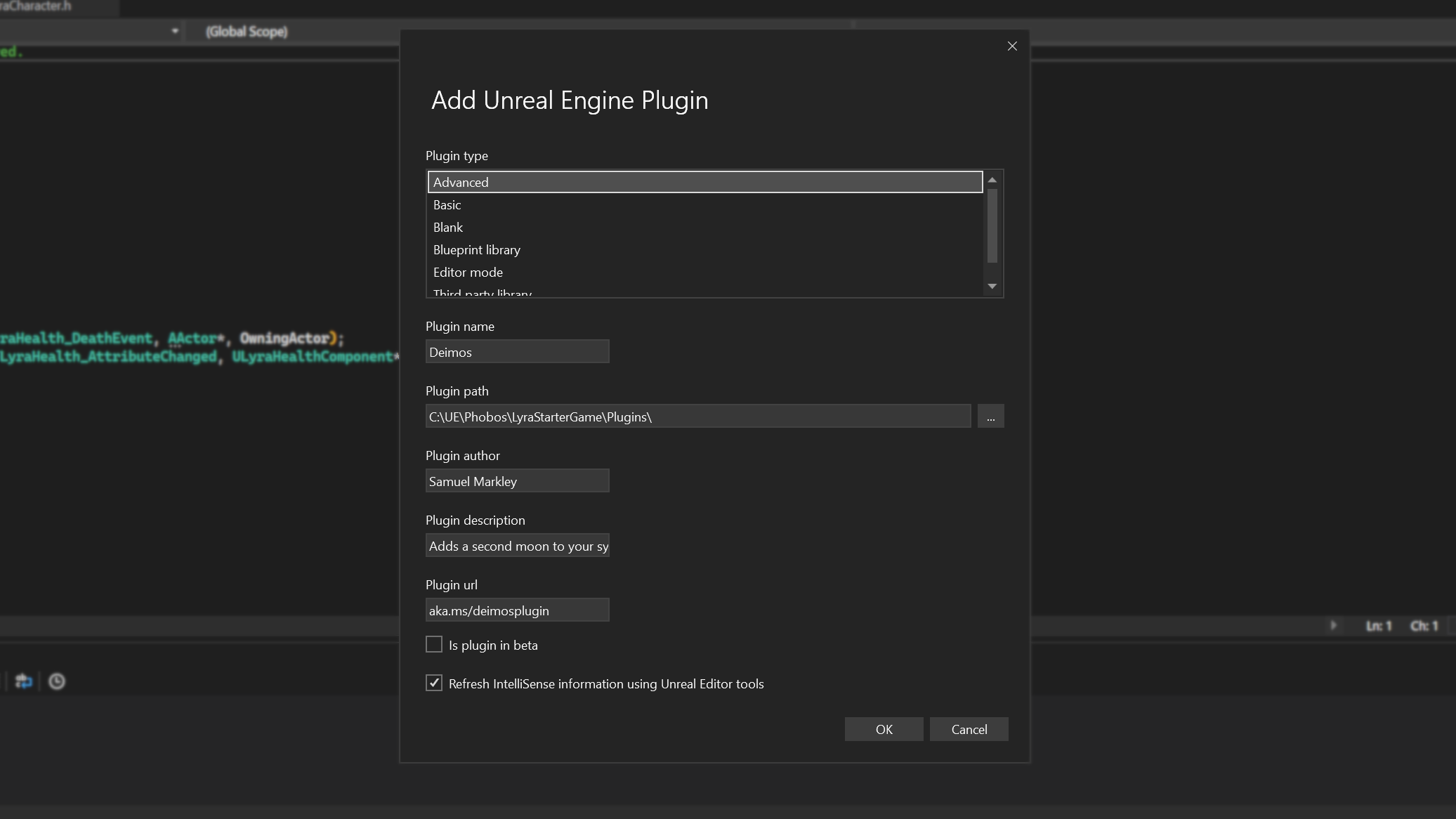
Task: Click OK to create plugin
Action: (x=884, y=729)
